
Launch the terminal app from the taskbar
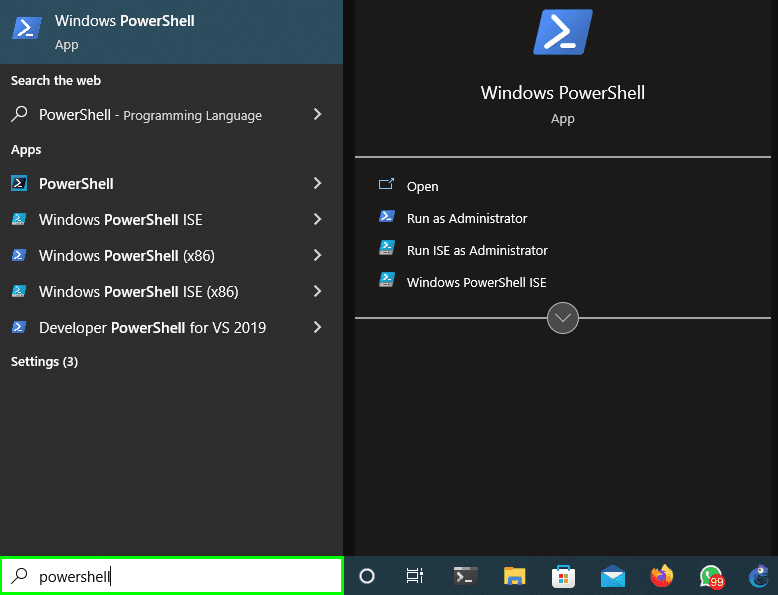(x=465, y=576)
